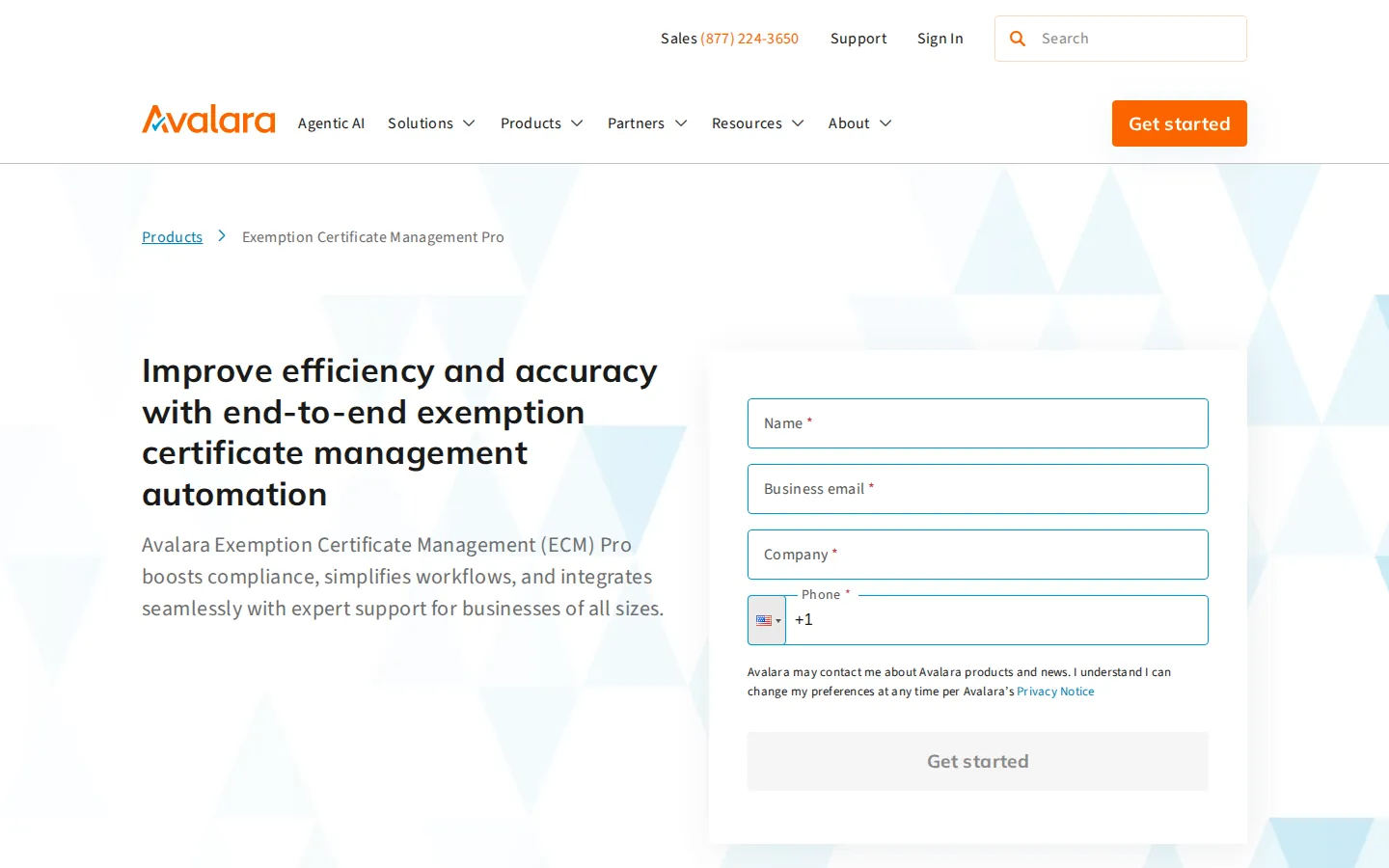This screenshot has height=868, width=1389.
Task: Go to Sign In
Action: 940,39
